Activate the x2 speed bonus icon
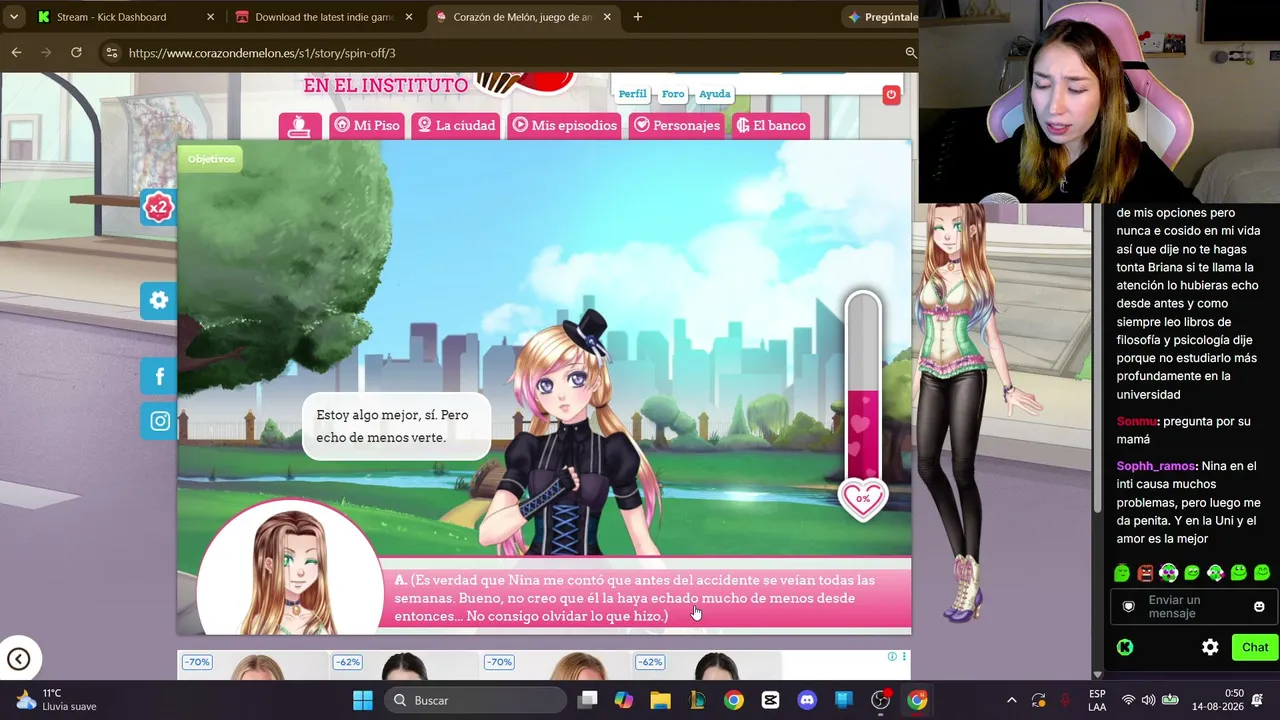This screenshot has width=1280, height=720. 158,207
